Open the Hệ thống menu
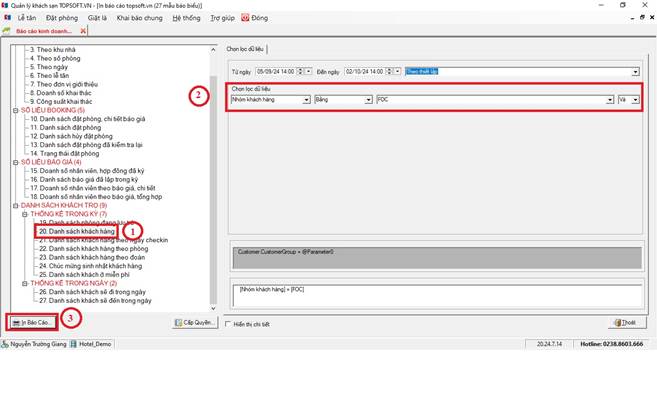Image resolution: width=657 pixels, height=410 pixels. [x=186, y=18]
